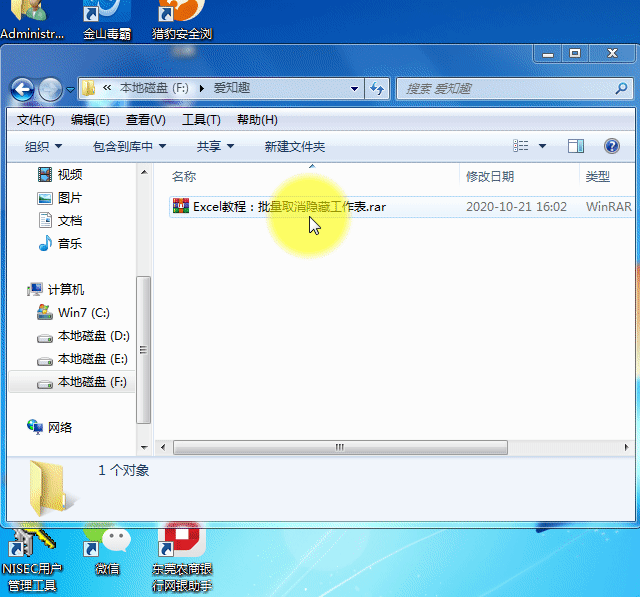Select 音乐 library in navigation pane
The width and height of the screenshot is (640, 597).
coord(60,244)
